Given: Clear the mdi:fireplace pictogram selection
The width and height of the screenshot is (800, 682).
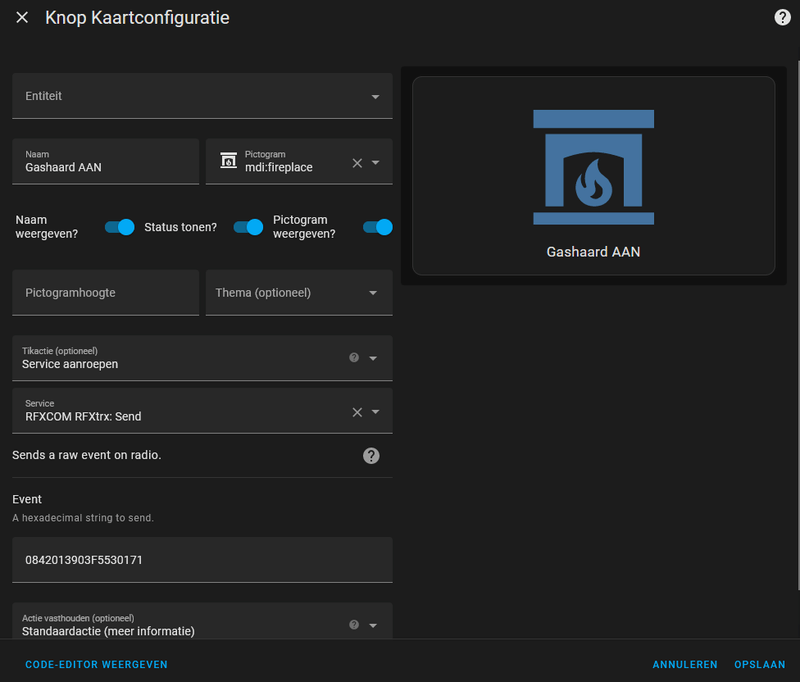Looking at the screenshot, I should (357, 162).
